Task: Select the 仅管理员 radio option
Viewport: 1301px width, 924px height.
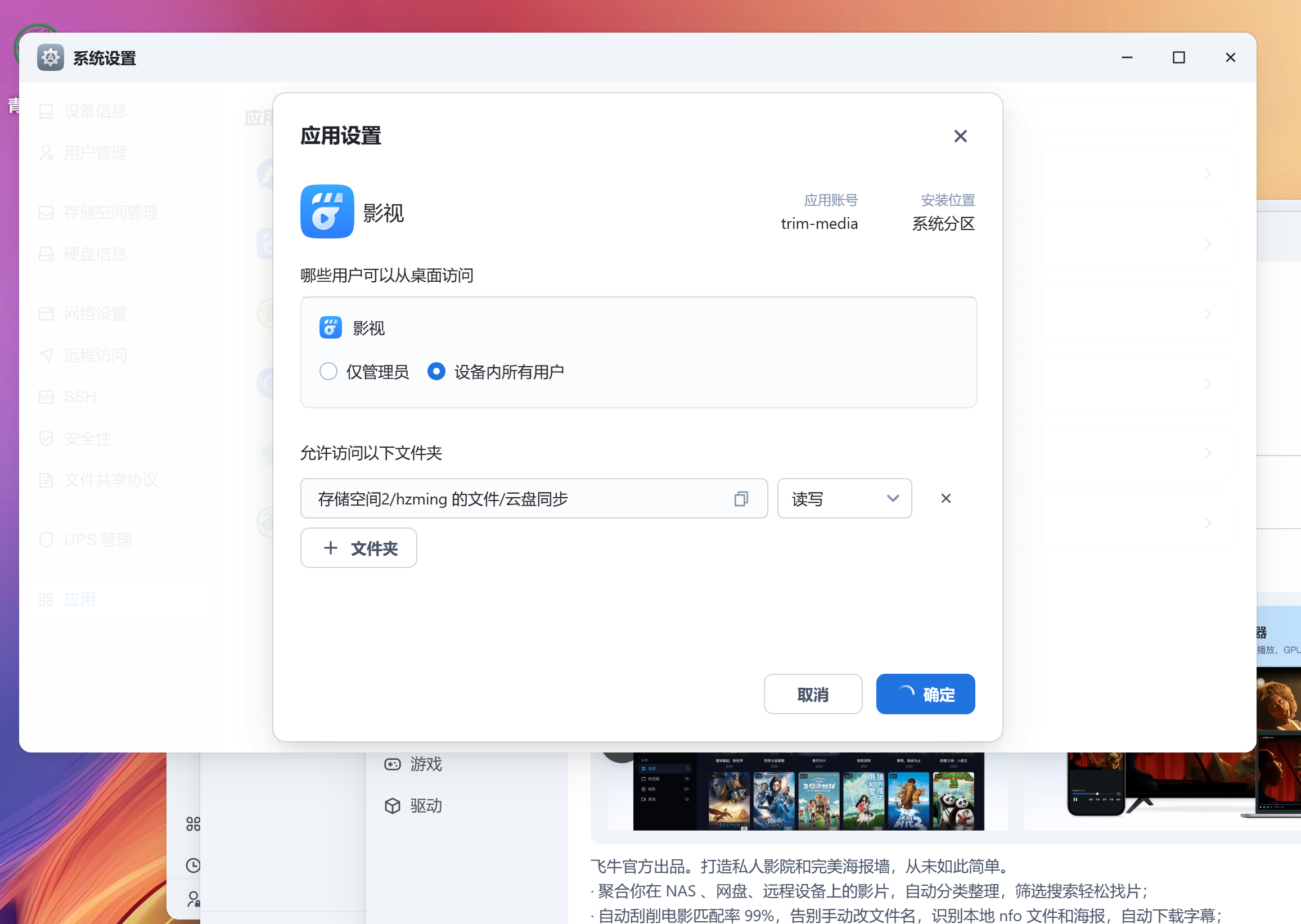Action: pos(364,372)
